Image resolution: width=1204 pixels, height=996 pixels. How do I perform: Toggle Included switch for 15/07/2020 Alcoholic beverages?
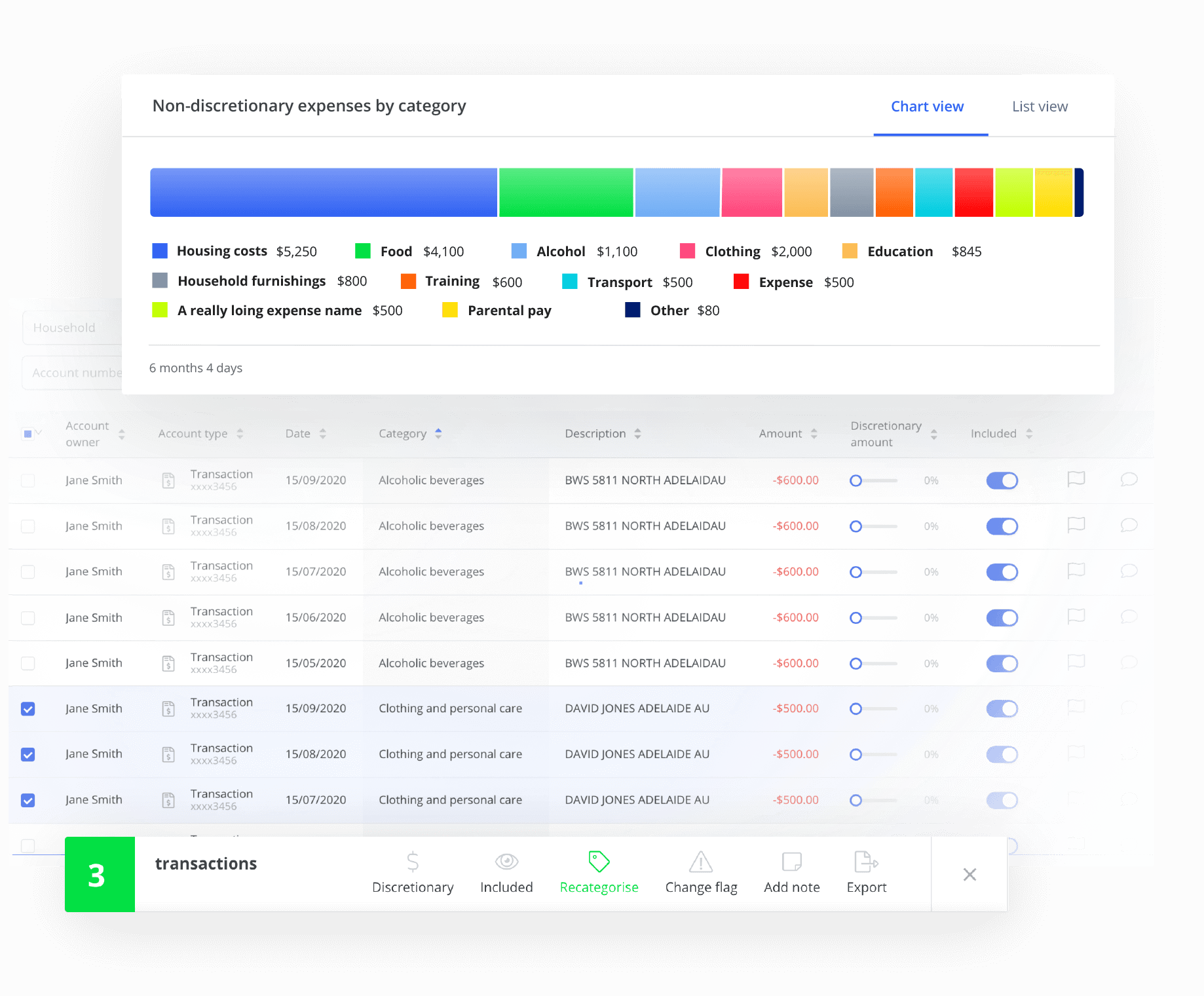click(x=1002, y=572)
